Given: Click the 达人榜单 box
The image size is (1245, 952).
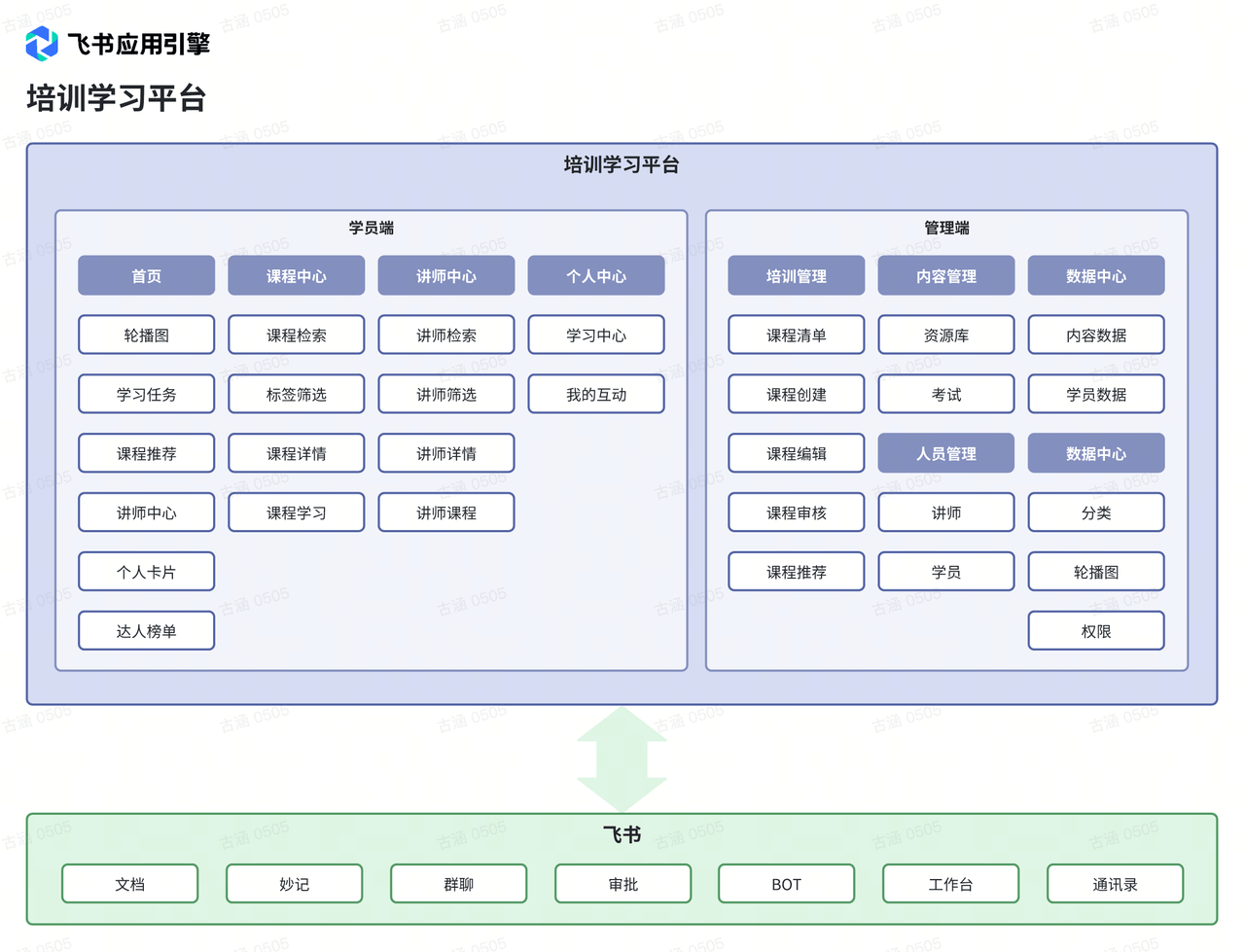Looking at the screenshot, I should click(147, 631).
